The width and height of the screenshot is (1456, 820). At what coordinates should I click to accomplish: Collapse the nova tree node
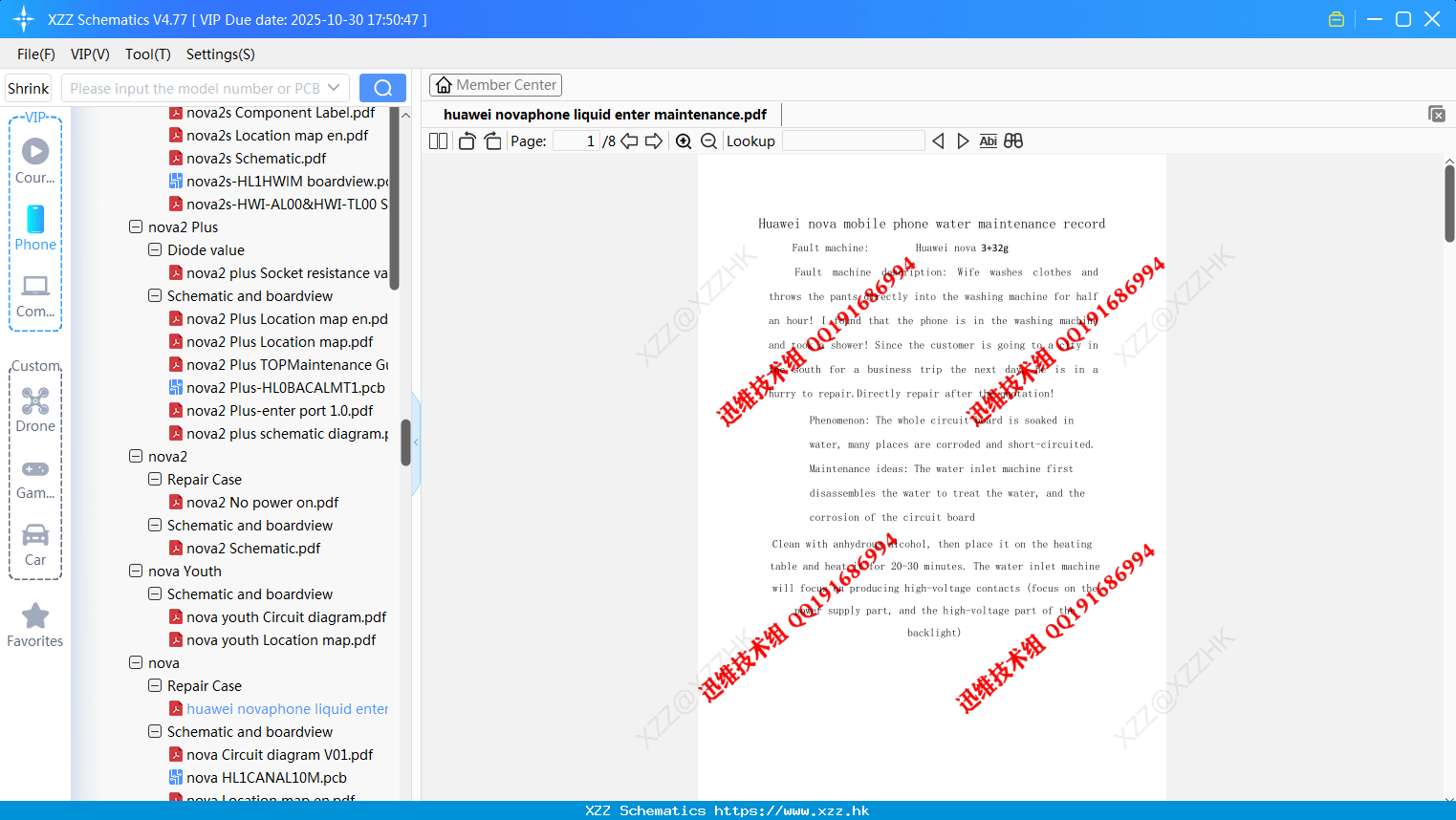136,663
